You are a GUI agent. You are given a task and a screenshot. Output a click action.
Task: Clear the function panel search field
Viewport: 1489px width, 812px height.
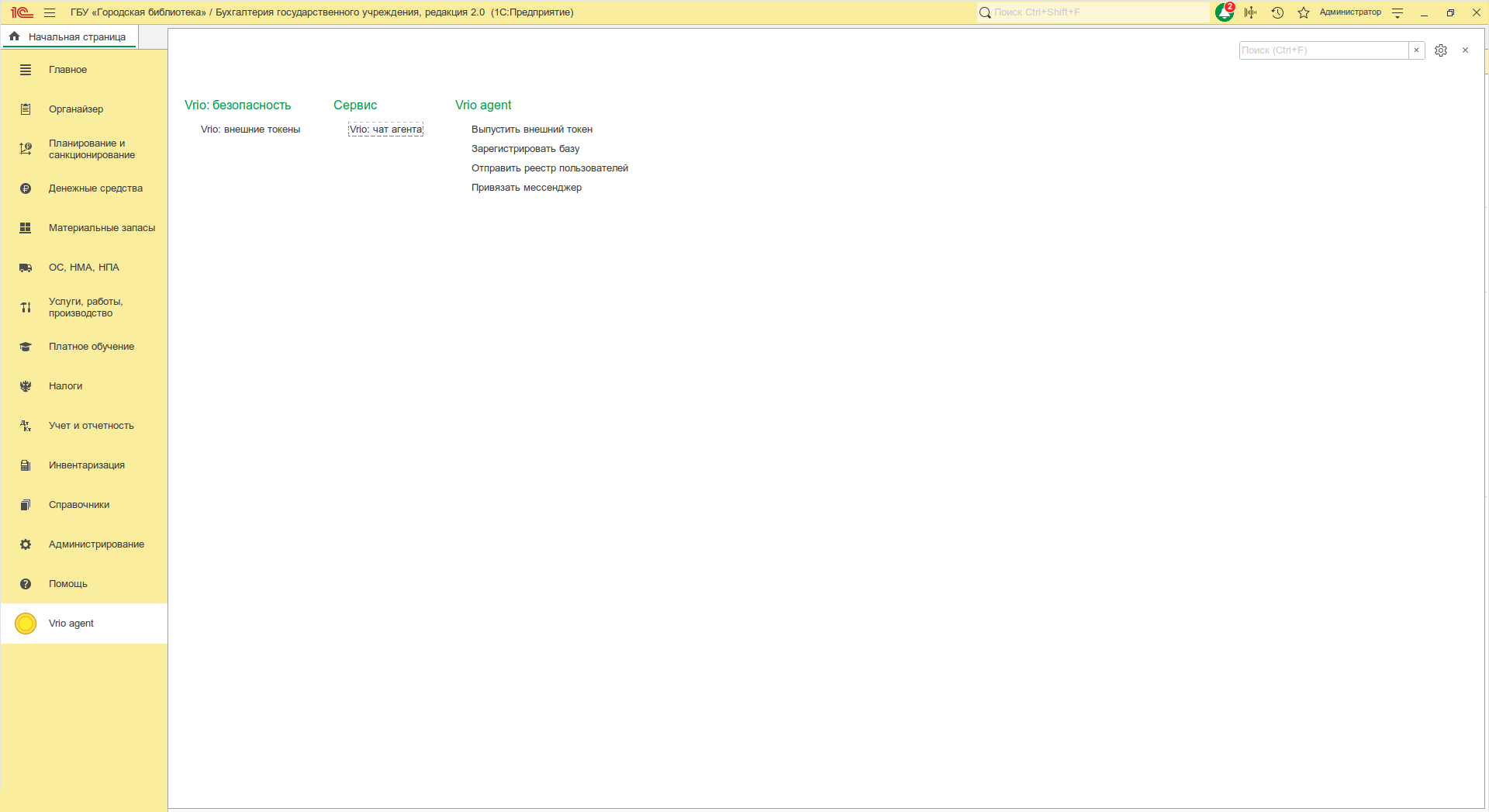tap(1416, 50)
